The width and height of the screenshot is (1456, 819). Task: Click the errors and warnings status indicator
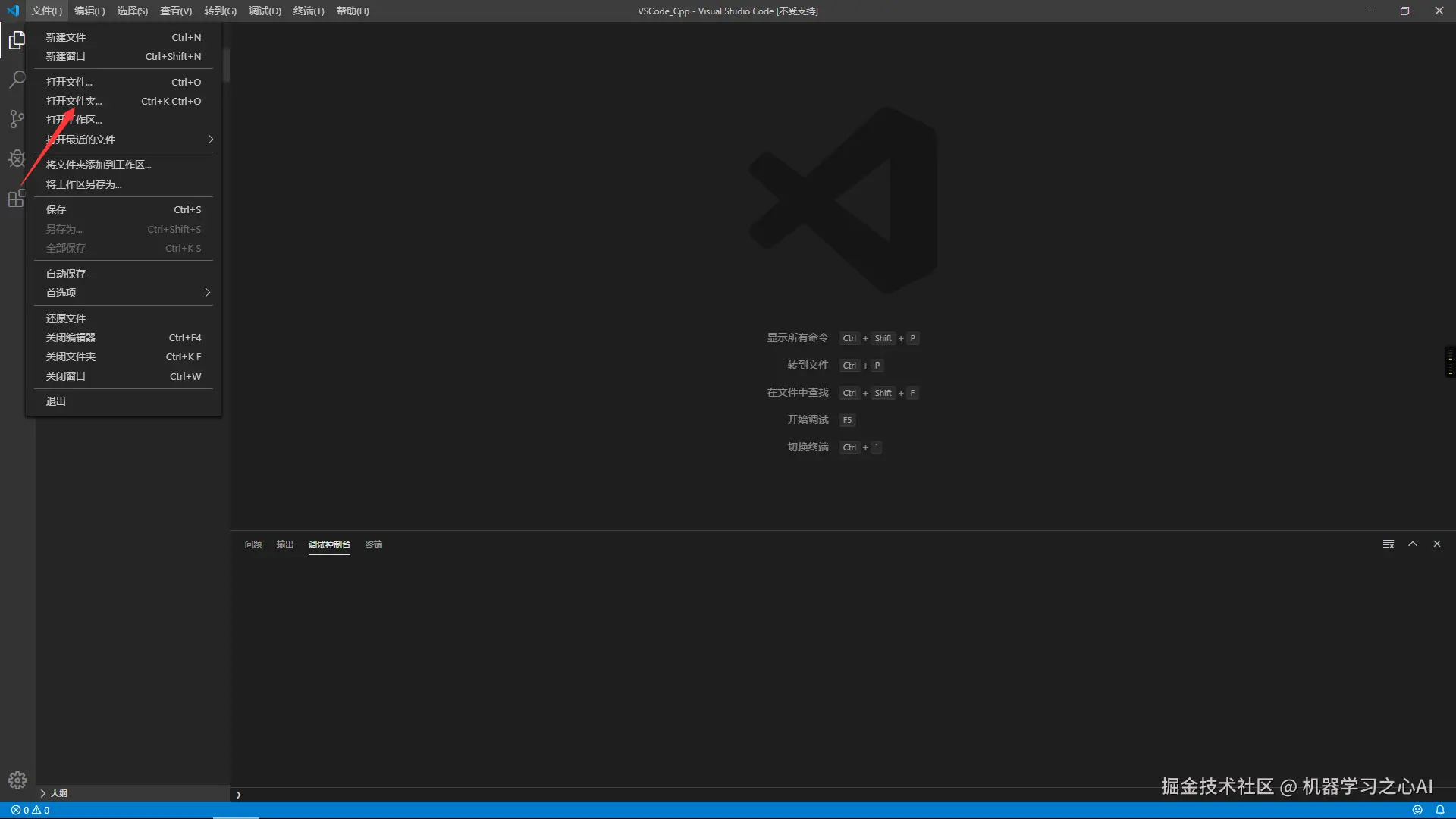point(30,810)
